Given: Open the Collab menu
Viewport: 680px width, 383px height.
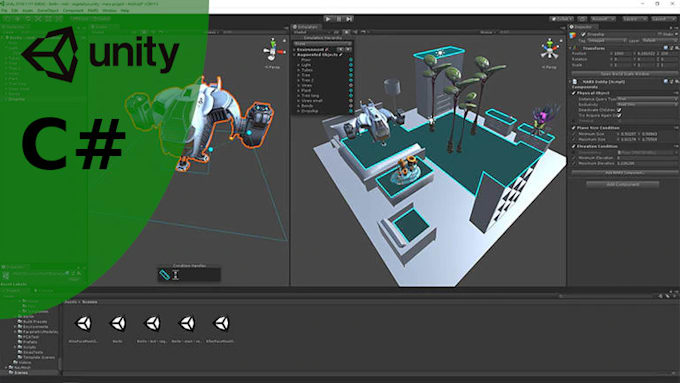Looking at the screenshot, I should 562,19.
